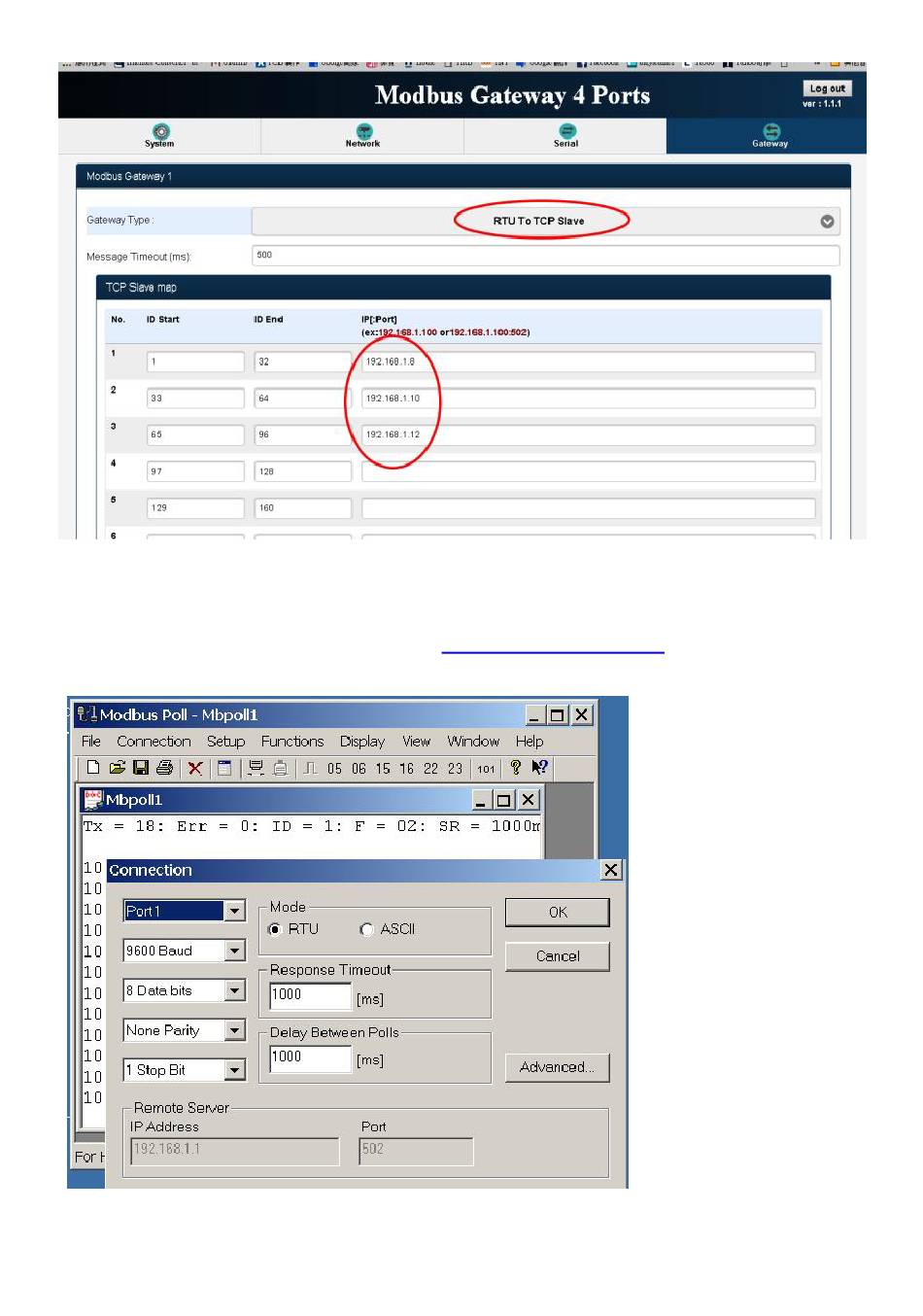Click the Open file folder icon
The image size is (923, 1316).
point(117,768)
